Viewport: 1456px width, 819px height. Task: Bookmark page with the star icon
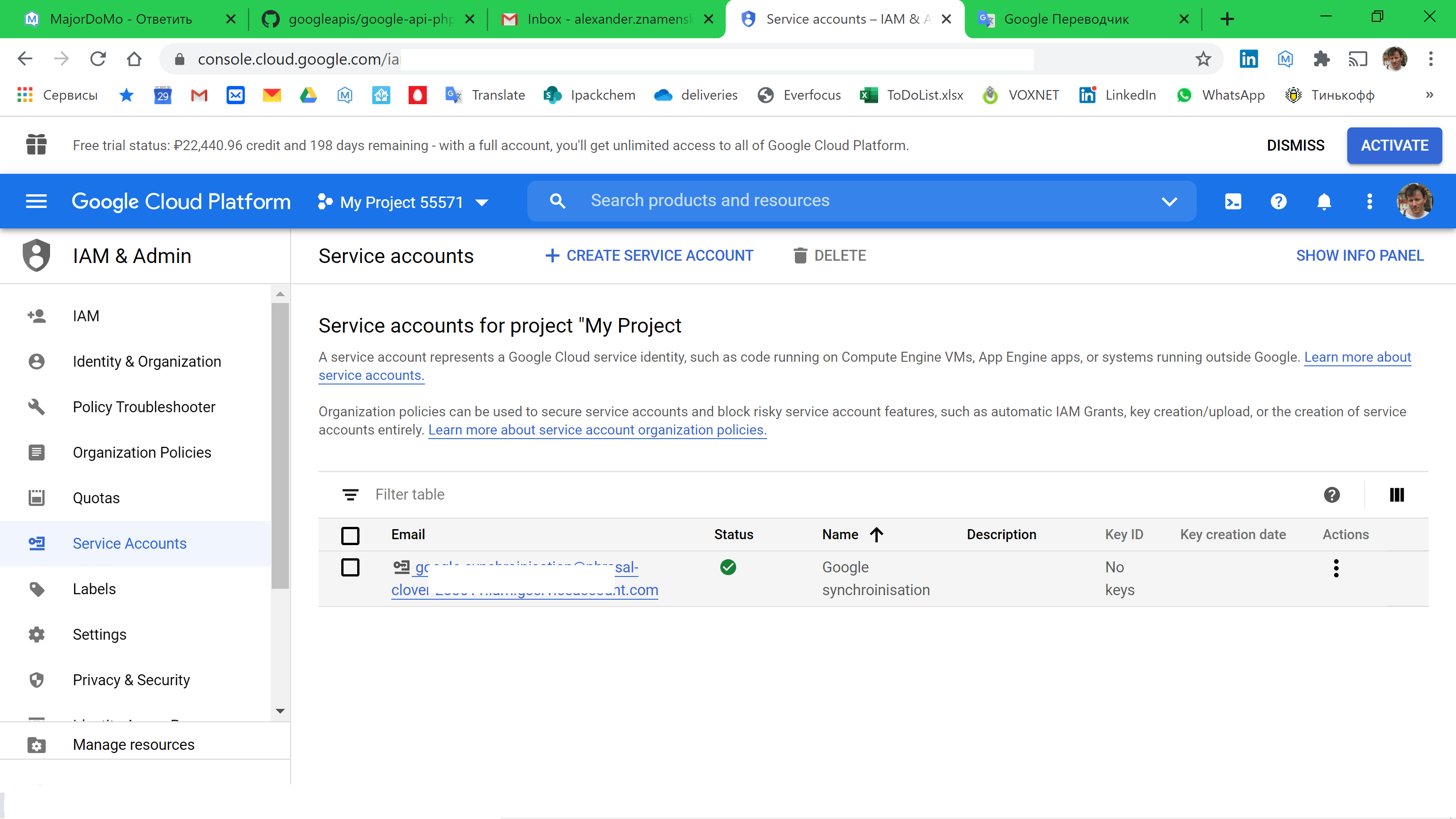[x=1203, y=59]
